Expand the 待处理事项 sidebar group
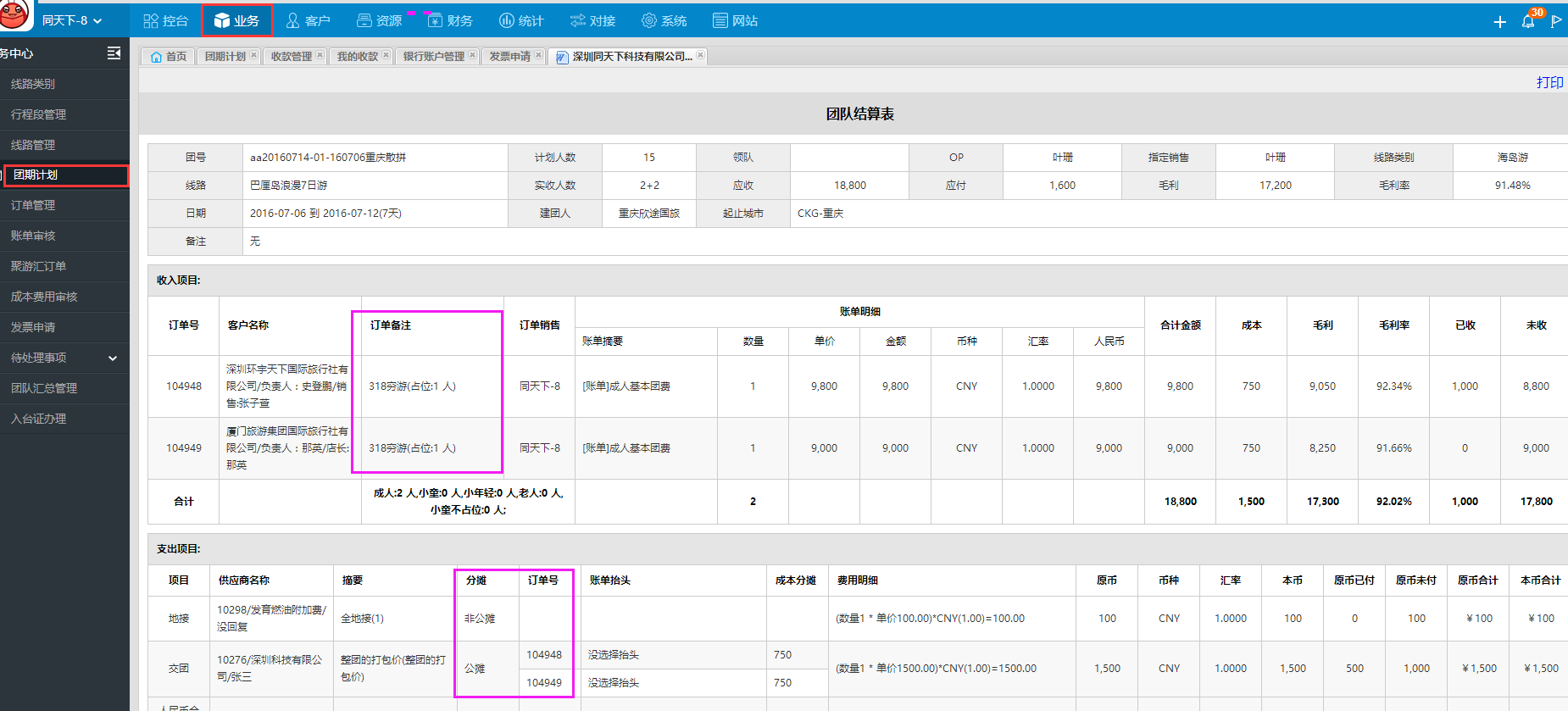 (64, 358)
